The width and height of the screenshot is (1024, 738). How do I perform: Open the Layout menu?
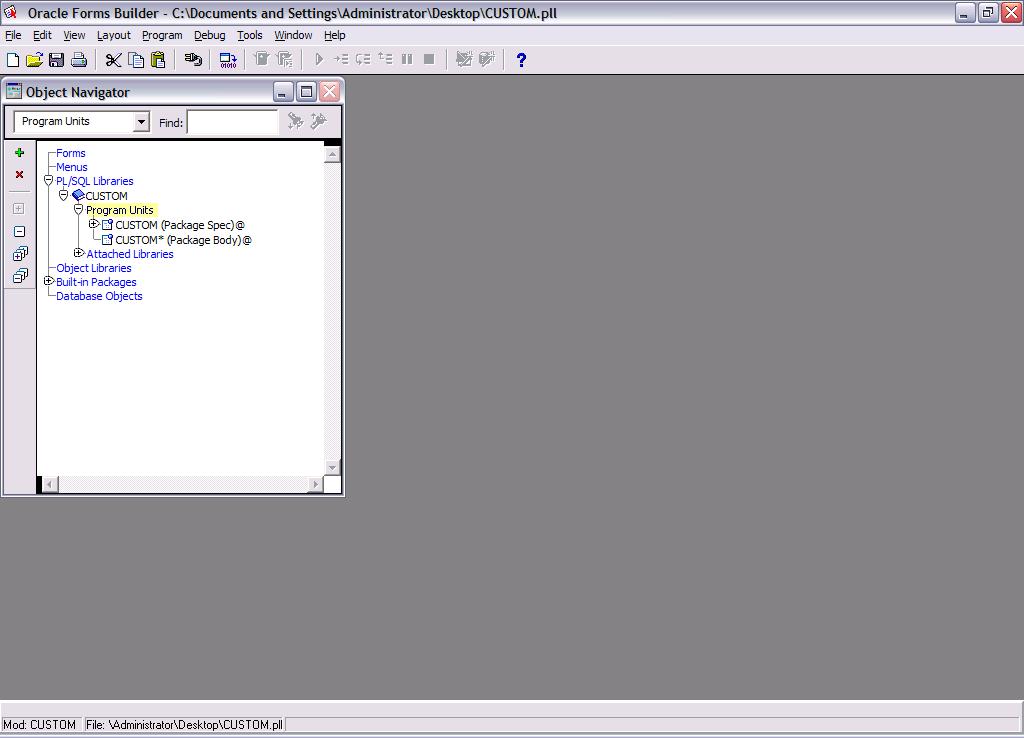tap(114, 35)
